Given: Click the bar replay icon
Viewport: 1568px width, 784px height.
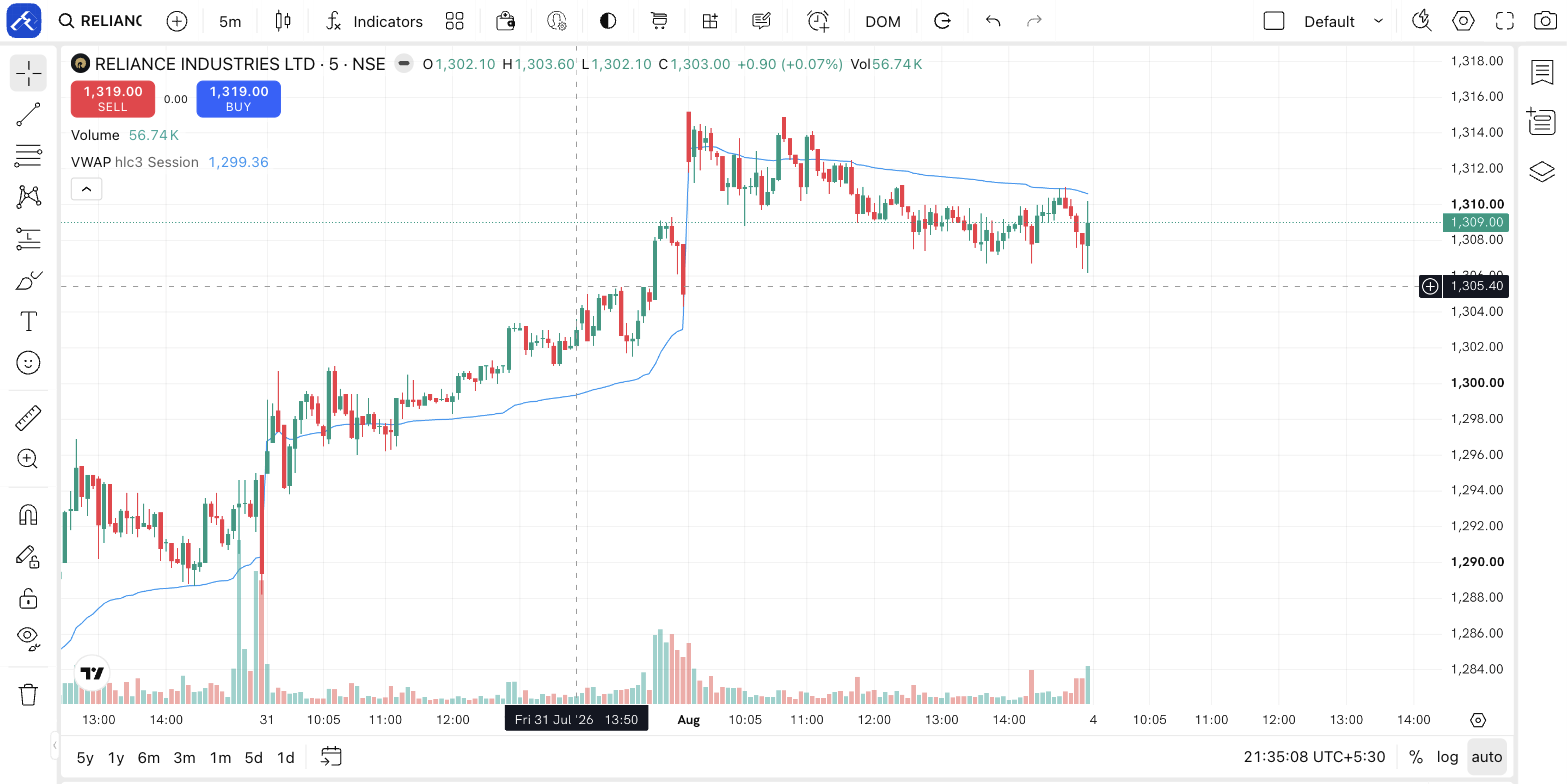Looking at the screenshot, I should (x=942, y=21).
